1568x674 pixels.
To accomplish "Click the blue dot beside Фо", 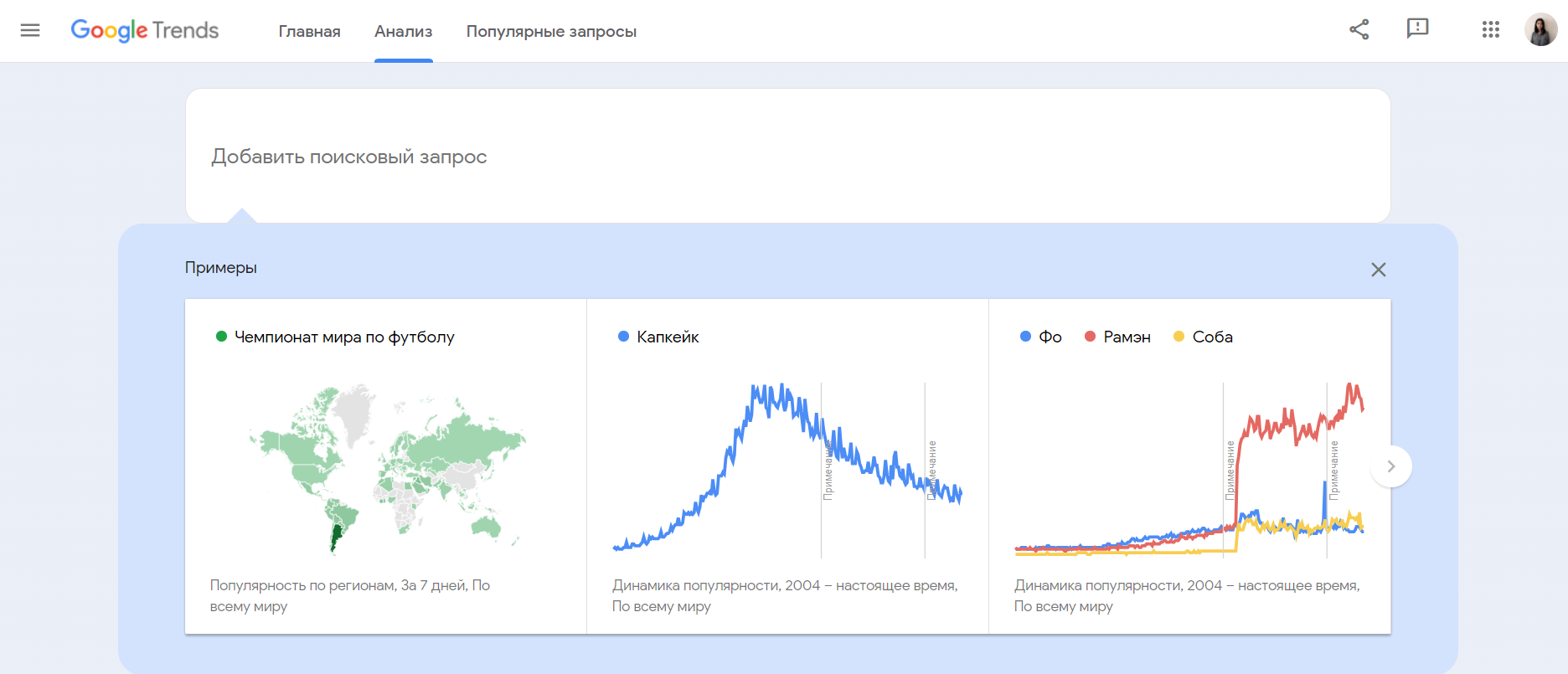I will pos(1025,337).
